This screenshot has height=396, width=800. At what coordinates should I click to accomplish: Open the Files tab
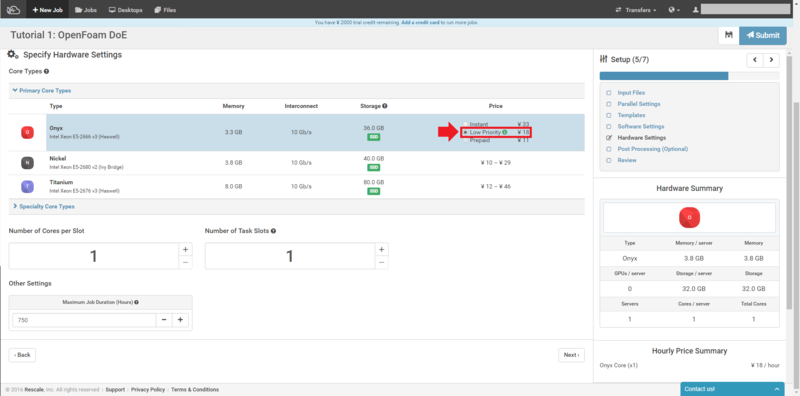(165, 10)
